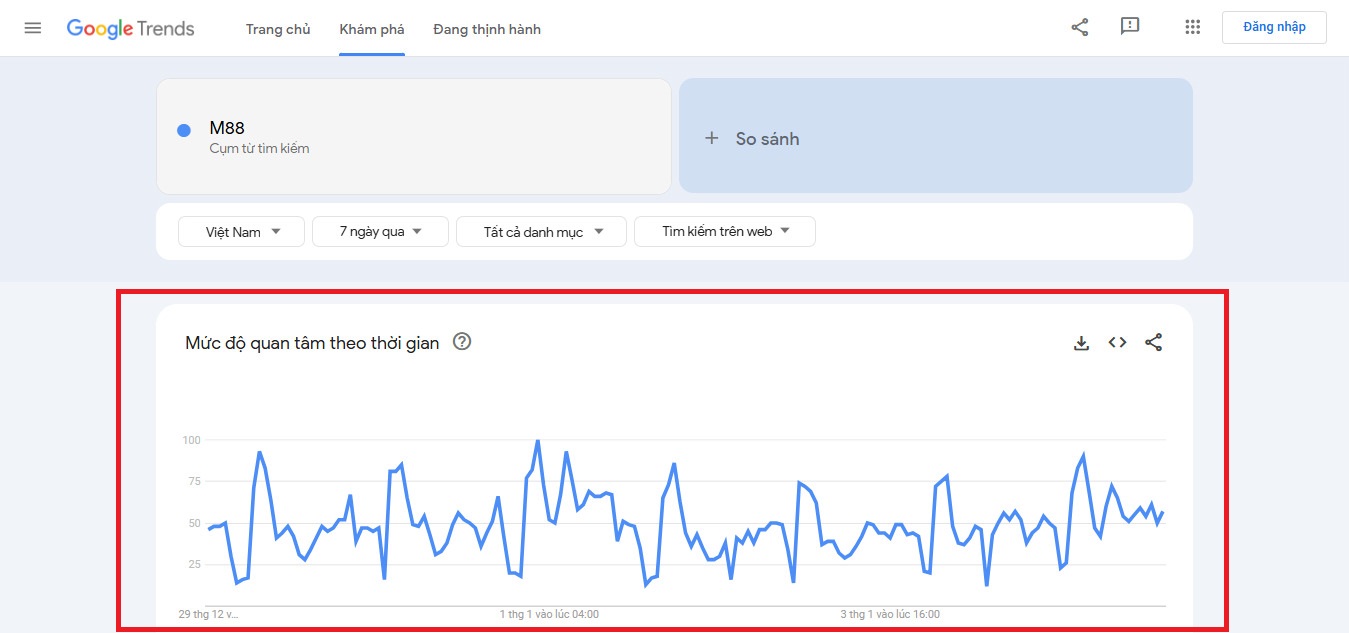Open the 7 ngày qua time dropdown
Screen dimensions: 1349x633
380,232
